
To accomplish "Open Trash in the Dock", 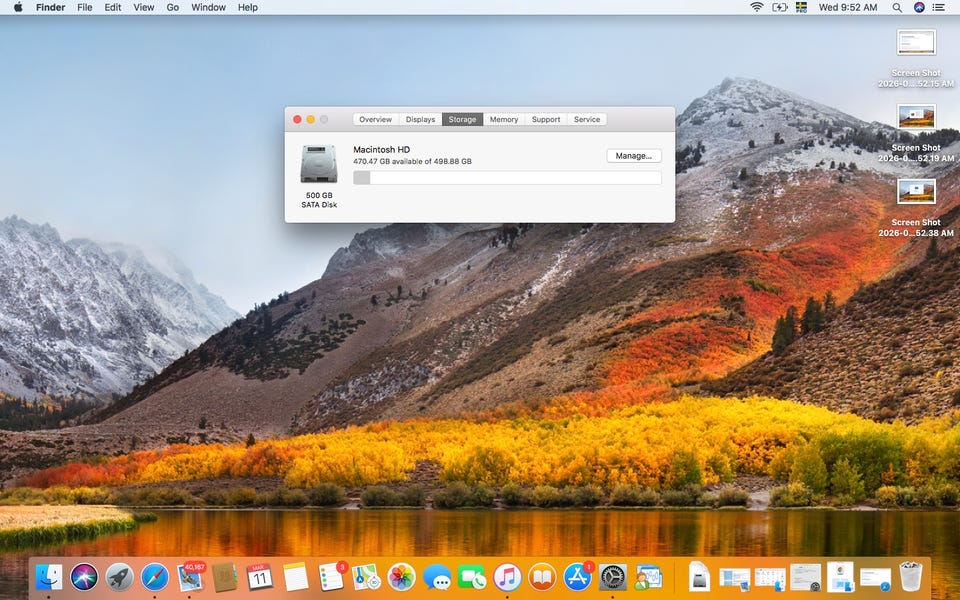I will (x=910, y=576).
